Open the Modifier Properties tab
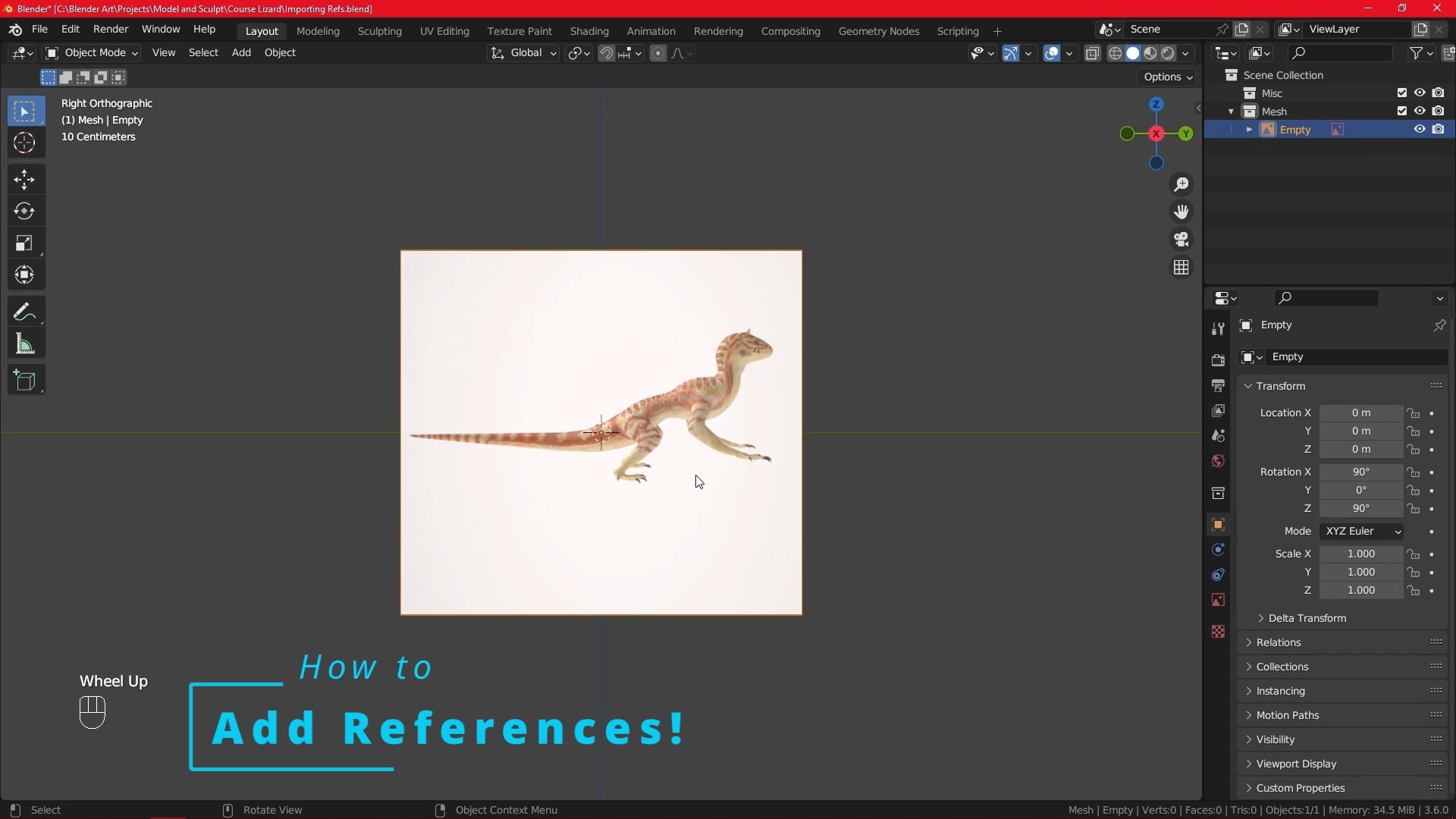 pyautogui.click(x=1218, y=549)
